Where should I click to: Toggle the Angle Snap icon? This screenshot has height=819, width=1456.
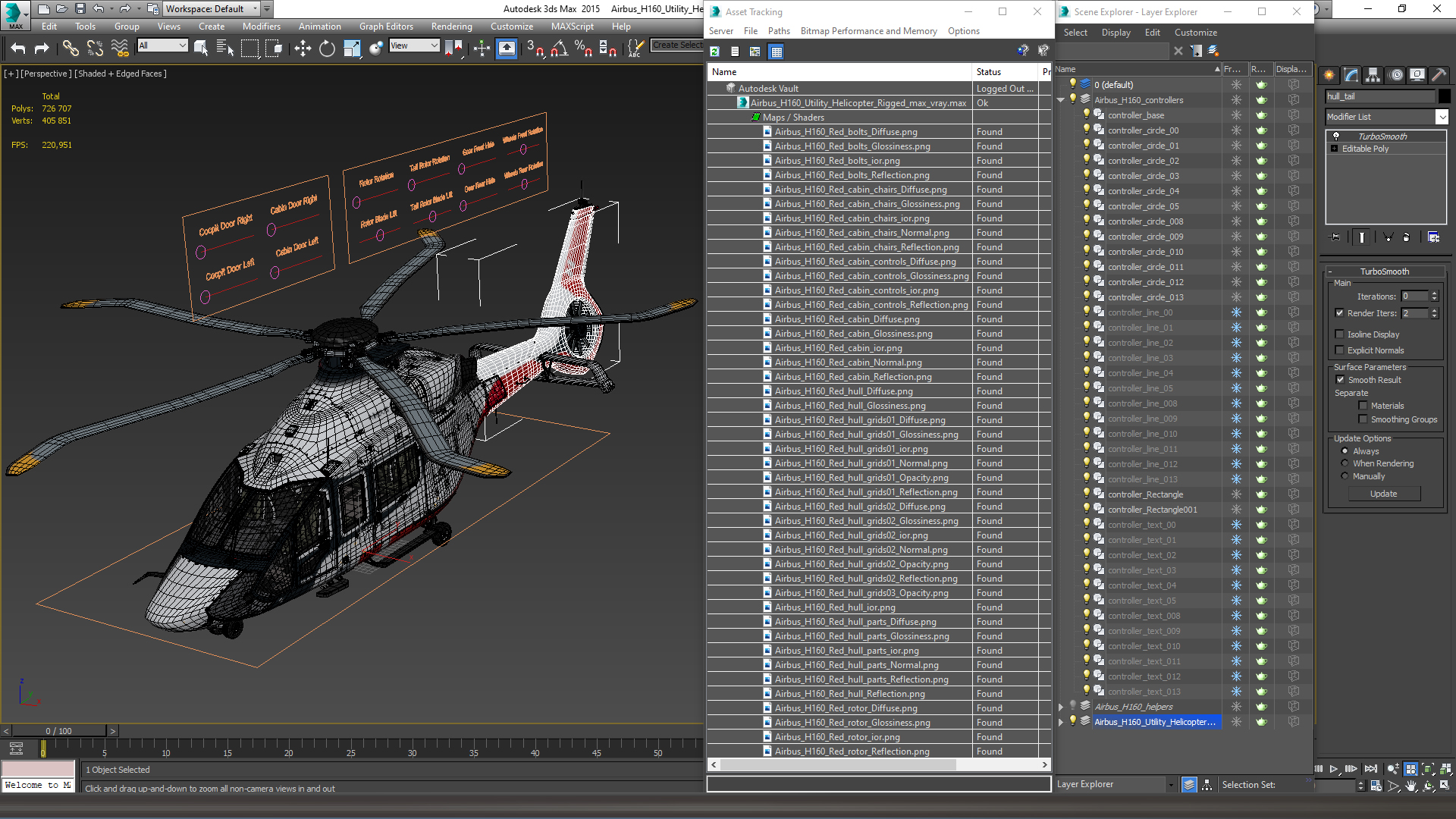click(x=560, y=49)
